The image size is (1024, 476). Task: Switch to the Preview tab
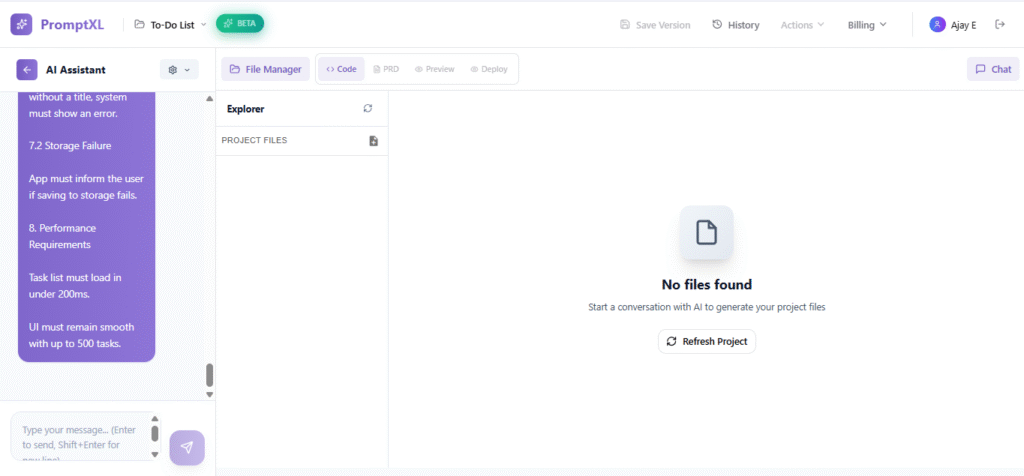(434, 70)
